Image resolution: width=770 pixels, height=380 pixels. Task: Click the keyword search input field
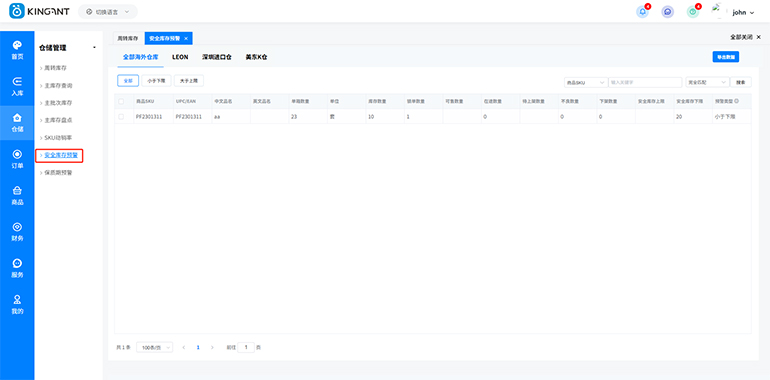[x=645, y=82]
